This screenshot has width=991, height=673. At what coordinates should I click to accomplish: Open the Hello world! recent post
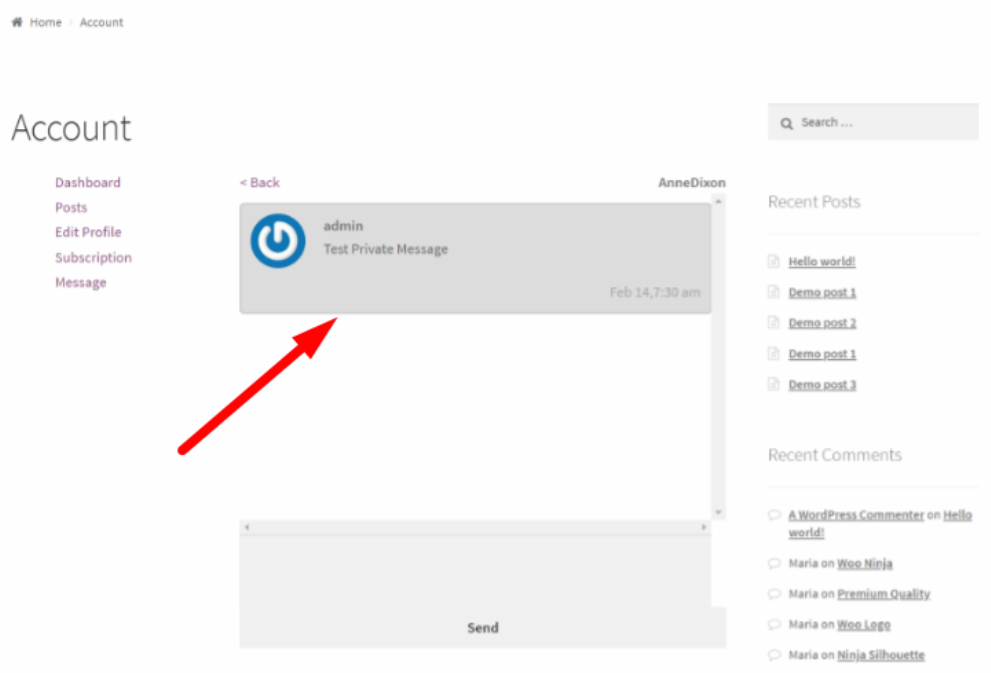click(822, 262)
